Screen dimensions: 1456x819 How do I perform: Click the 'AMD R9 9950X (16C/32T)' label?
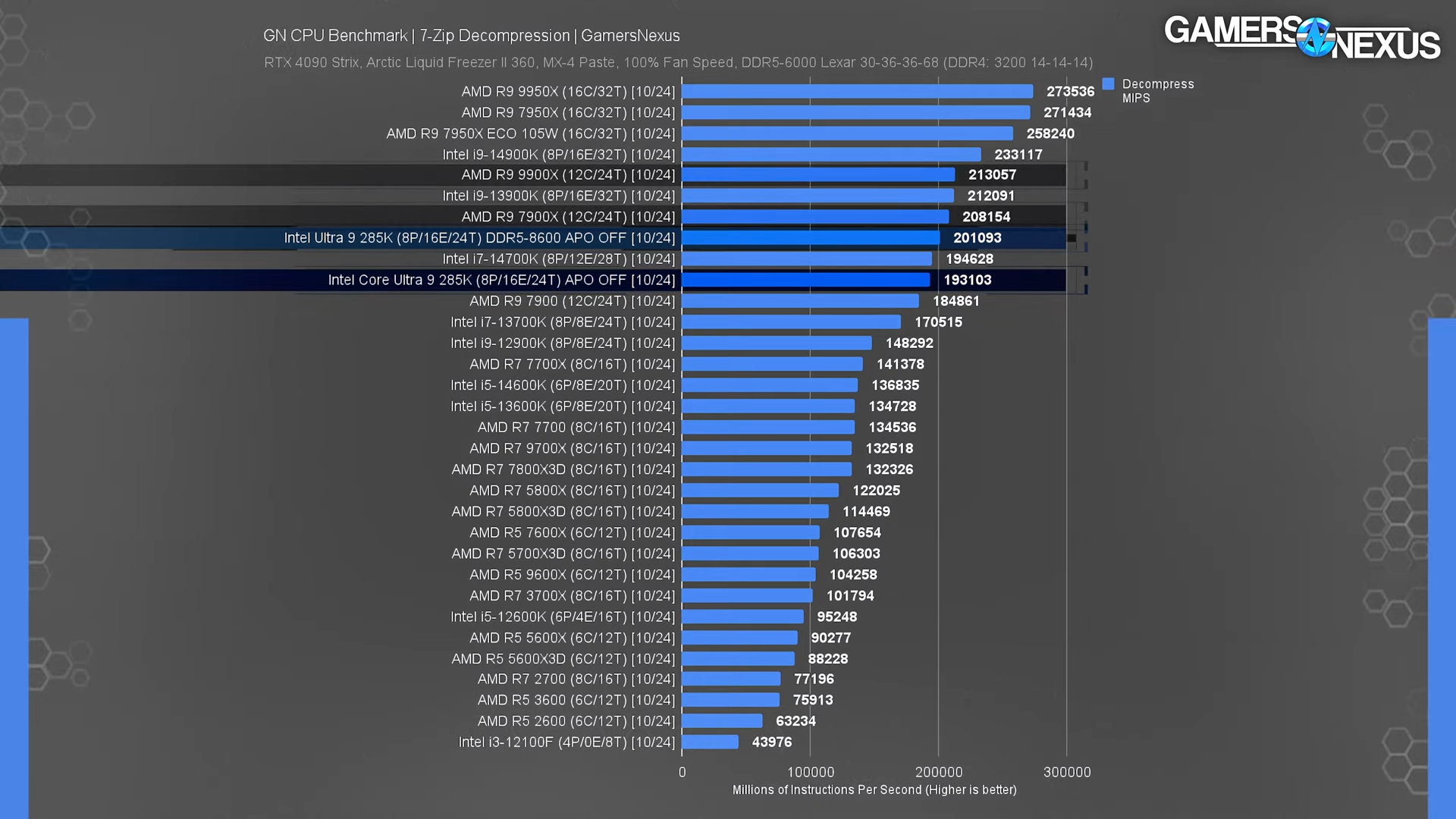point(568,92)
